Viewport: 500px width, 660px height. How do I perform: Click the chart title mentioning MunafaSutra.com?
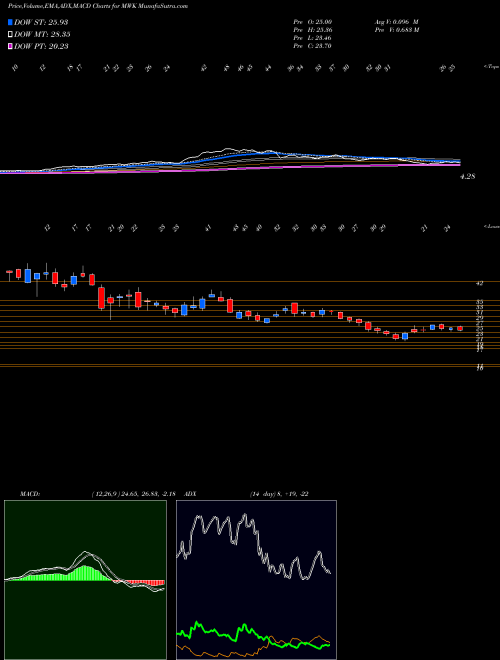(98, 6)
